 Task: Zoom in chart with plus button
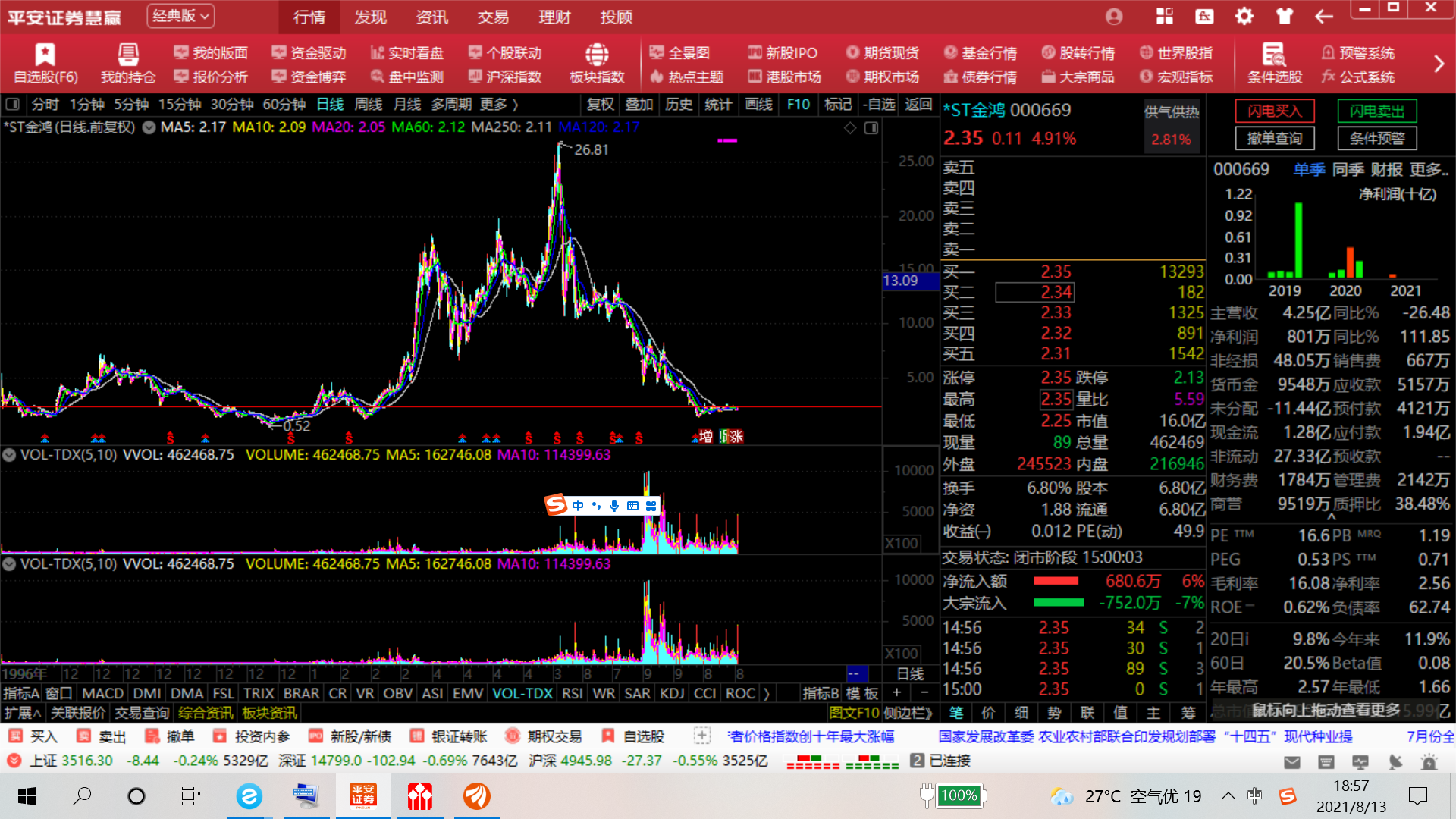(897, 692)
